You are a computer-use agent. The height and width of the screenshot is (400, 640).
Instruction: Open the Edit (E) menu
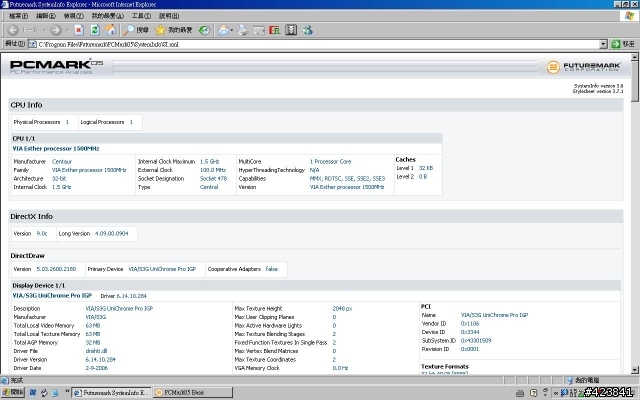click(x=46, y=16)
